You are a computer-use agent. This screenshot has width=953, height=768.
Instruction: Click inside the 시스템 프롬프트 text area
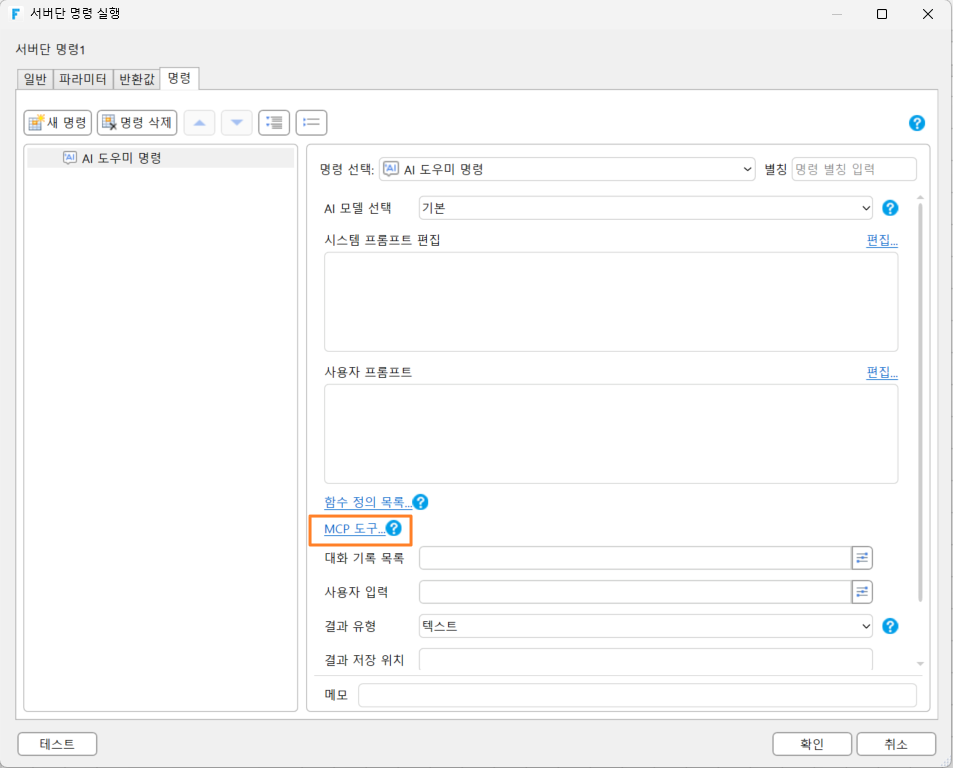click(611, 302)
